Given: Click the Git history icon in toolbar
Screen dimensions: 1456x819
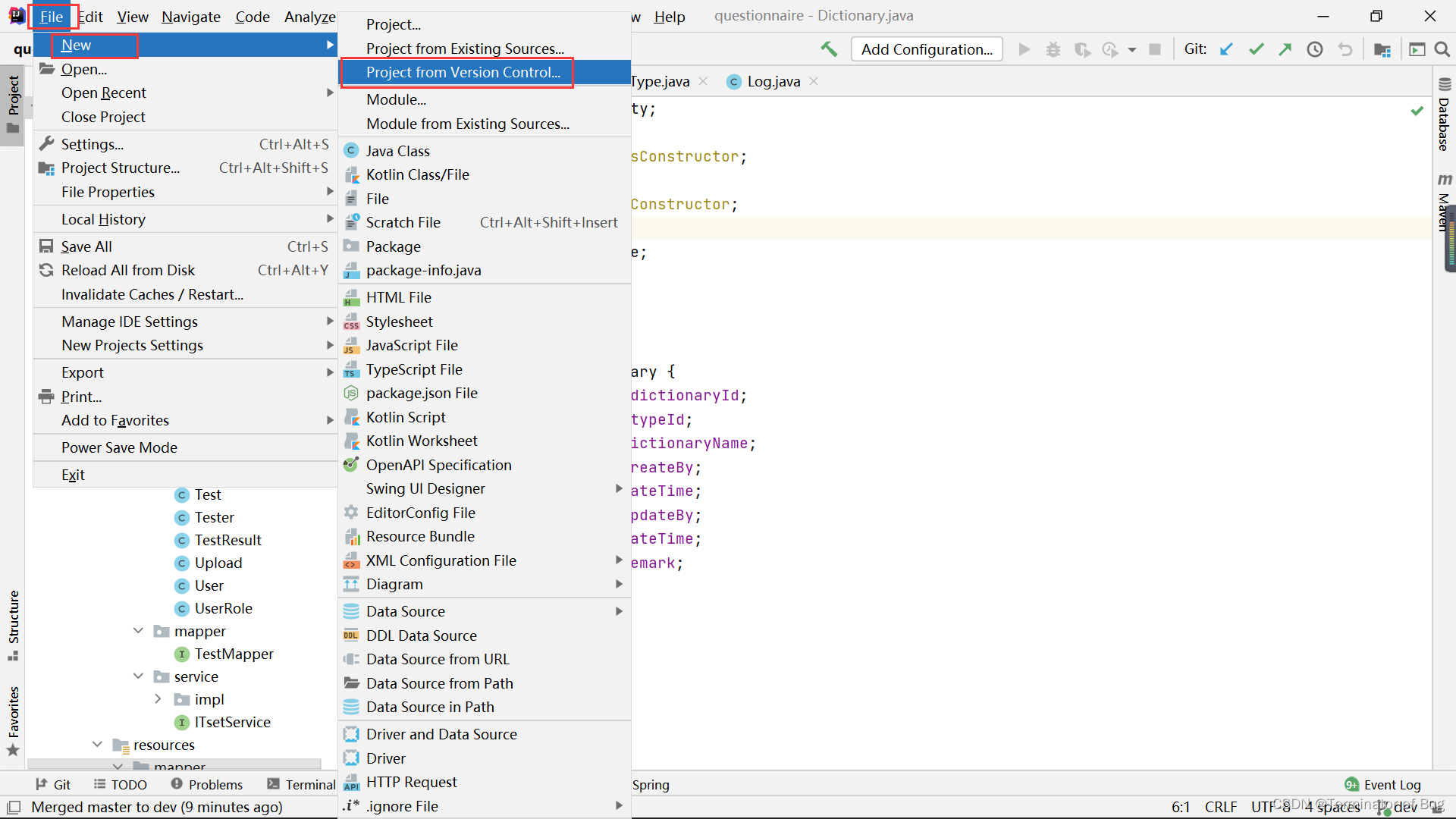Looking at the screenshot, I should pos(1315,50).
